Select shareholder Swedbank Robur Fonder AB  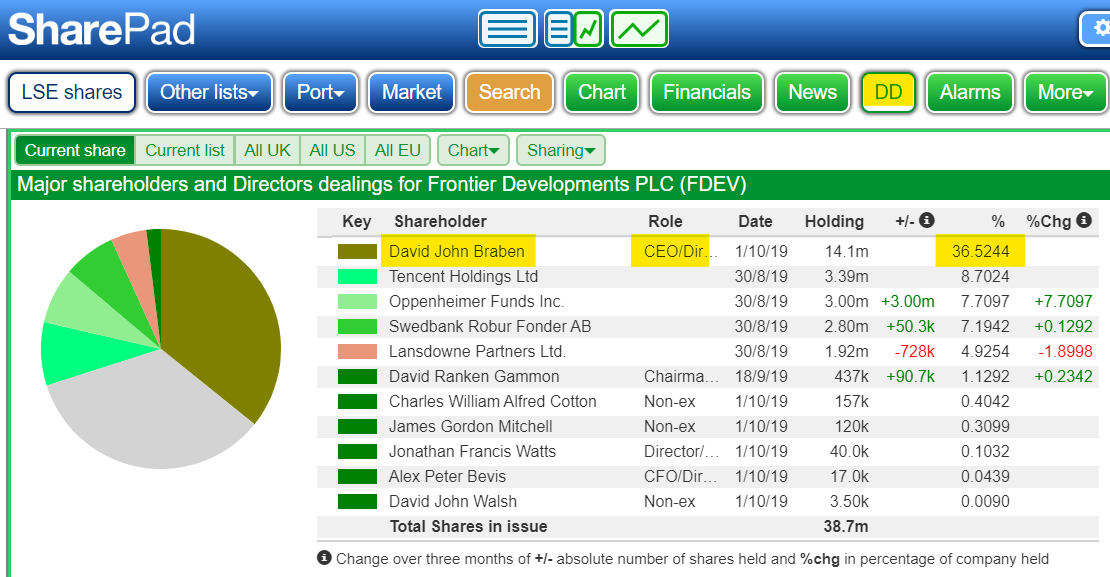pyautogui.click(x=490, y=326)
